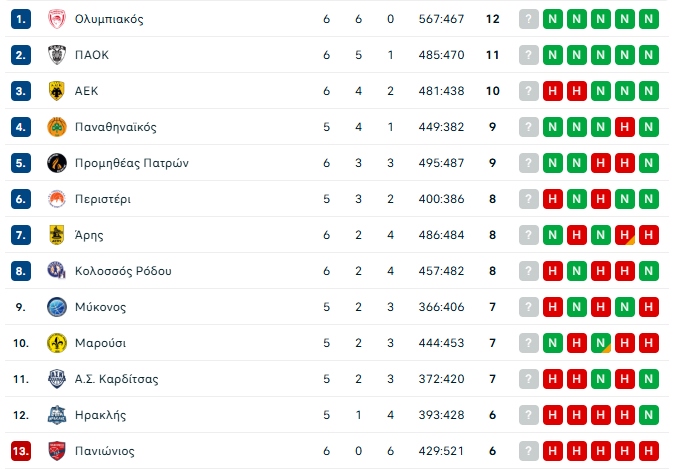677x470 pixels.
Task: Click the ΠΑΟΚ team logo
Action: point(56,55)
